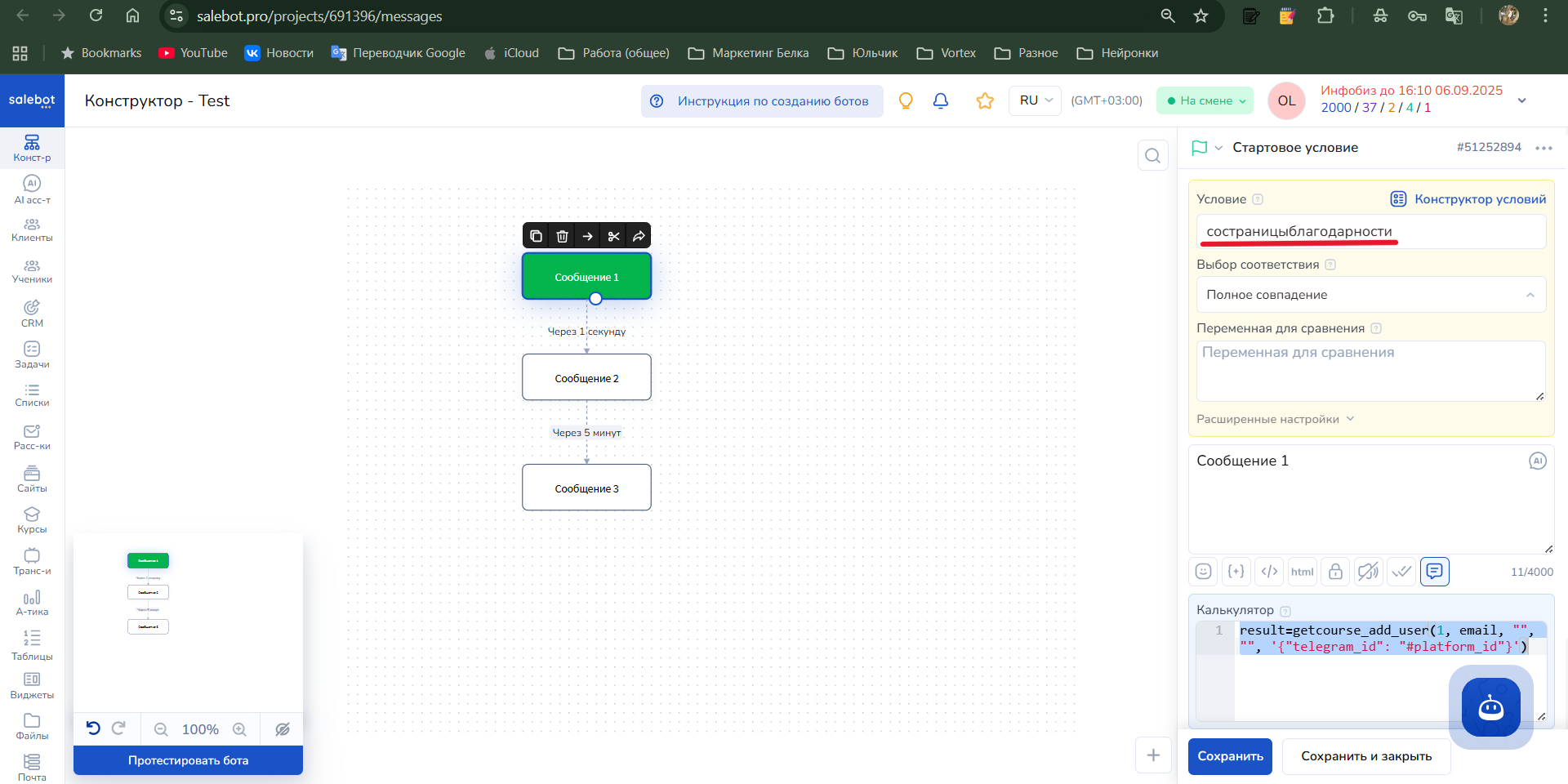Image resolution: width=1568 pixels, height=784 pixels.
Task: Insert emoji using the smiley icon
Action: point(1203,572)
